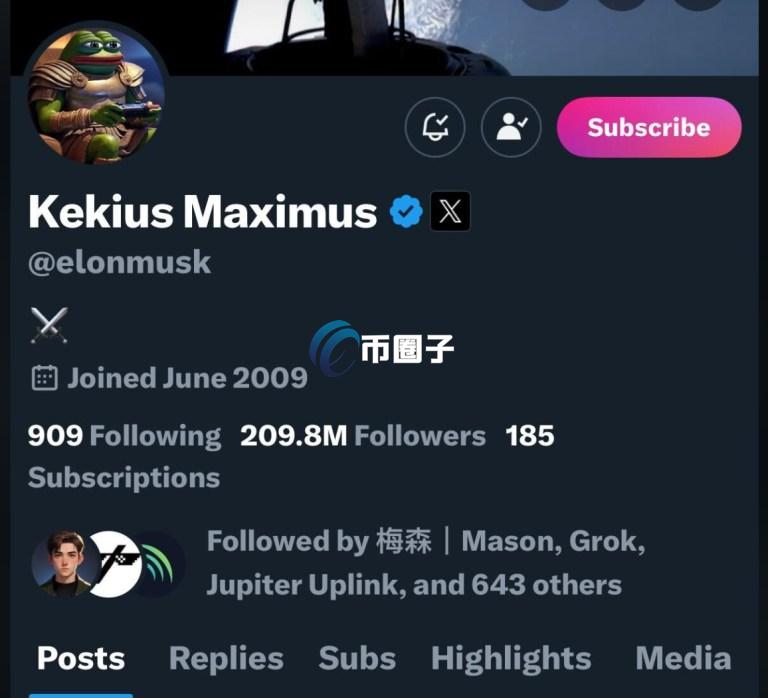
Task: Subscribe using the pink Subscribe button
Action: pos(649,127)
